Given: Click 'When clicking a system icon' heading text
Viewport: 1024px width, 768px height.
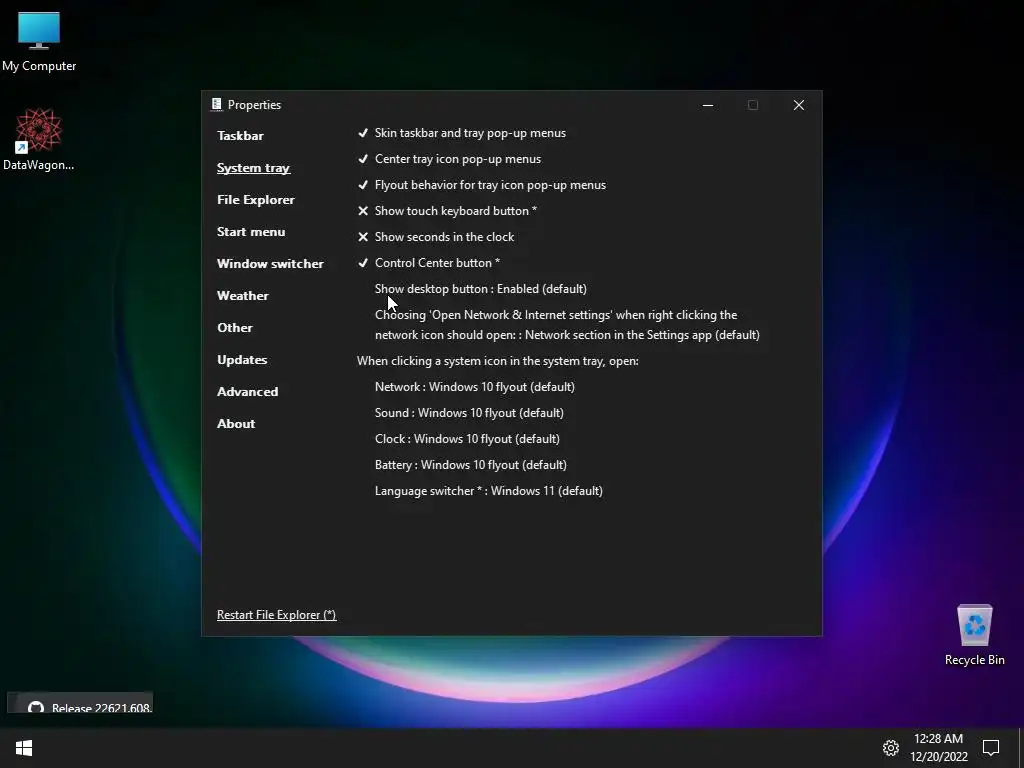Looking at the screenshot, I should pyautogui.click(x=498, y=360).
